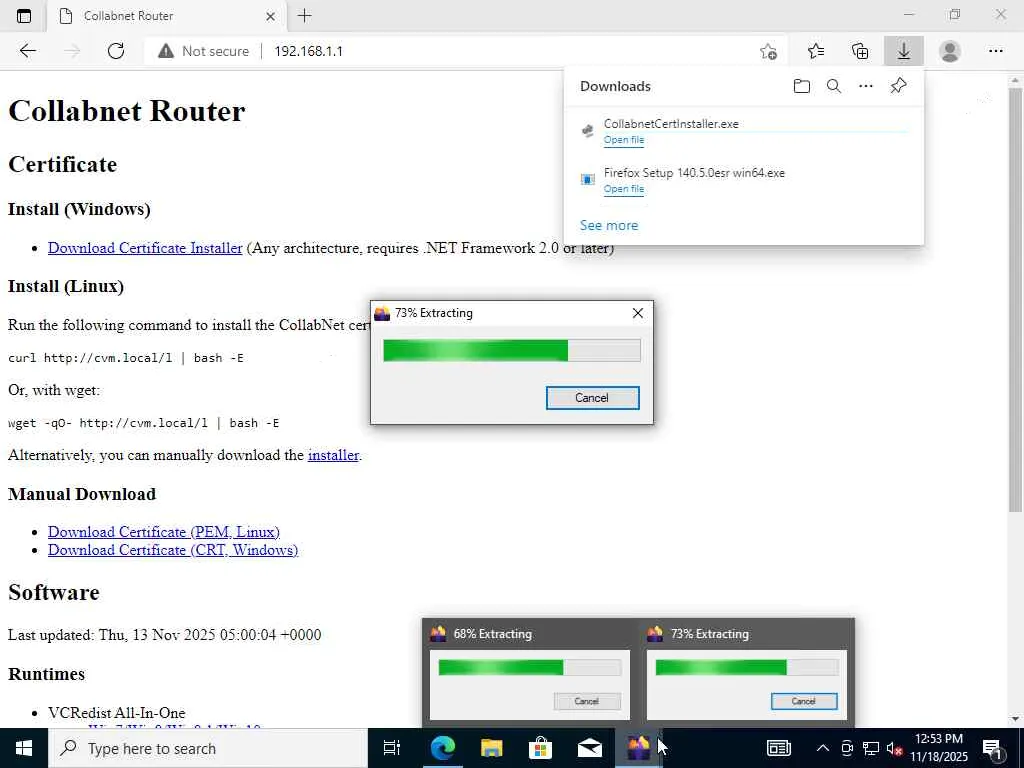Click the taskbar search box
The height and width of the screenshot is (768, 1024).
coord(208,748)
